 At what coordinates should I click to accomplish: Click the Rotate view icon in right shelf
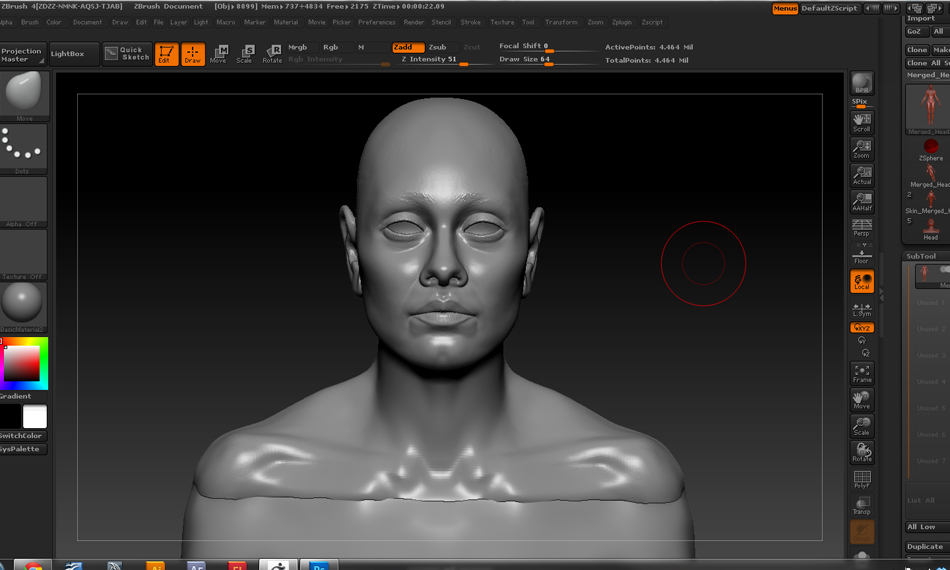(x=862, y=452)
